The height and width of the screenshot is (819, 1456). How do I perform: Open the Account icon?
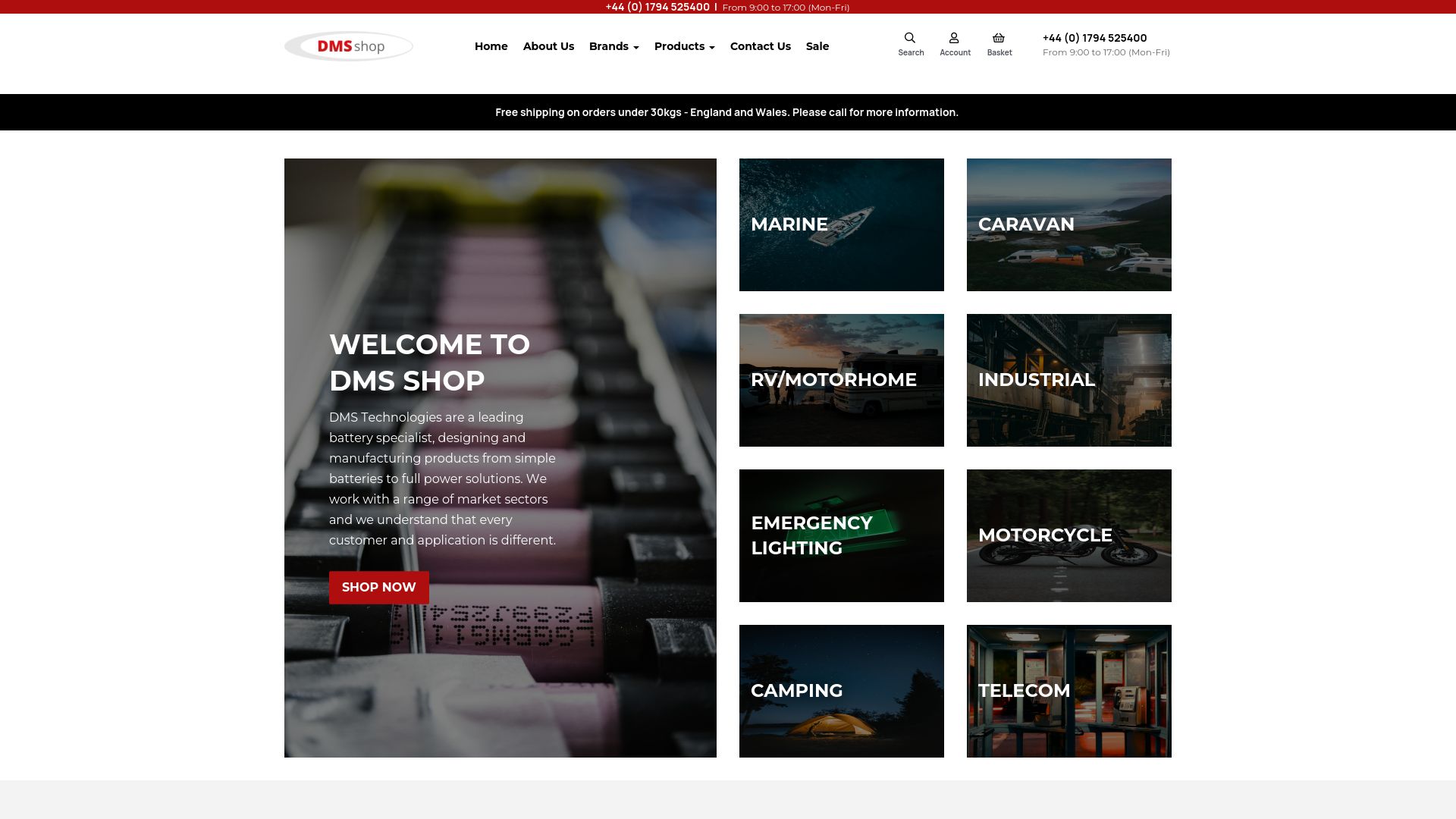pos(954,39)
